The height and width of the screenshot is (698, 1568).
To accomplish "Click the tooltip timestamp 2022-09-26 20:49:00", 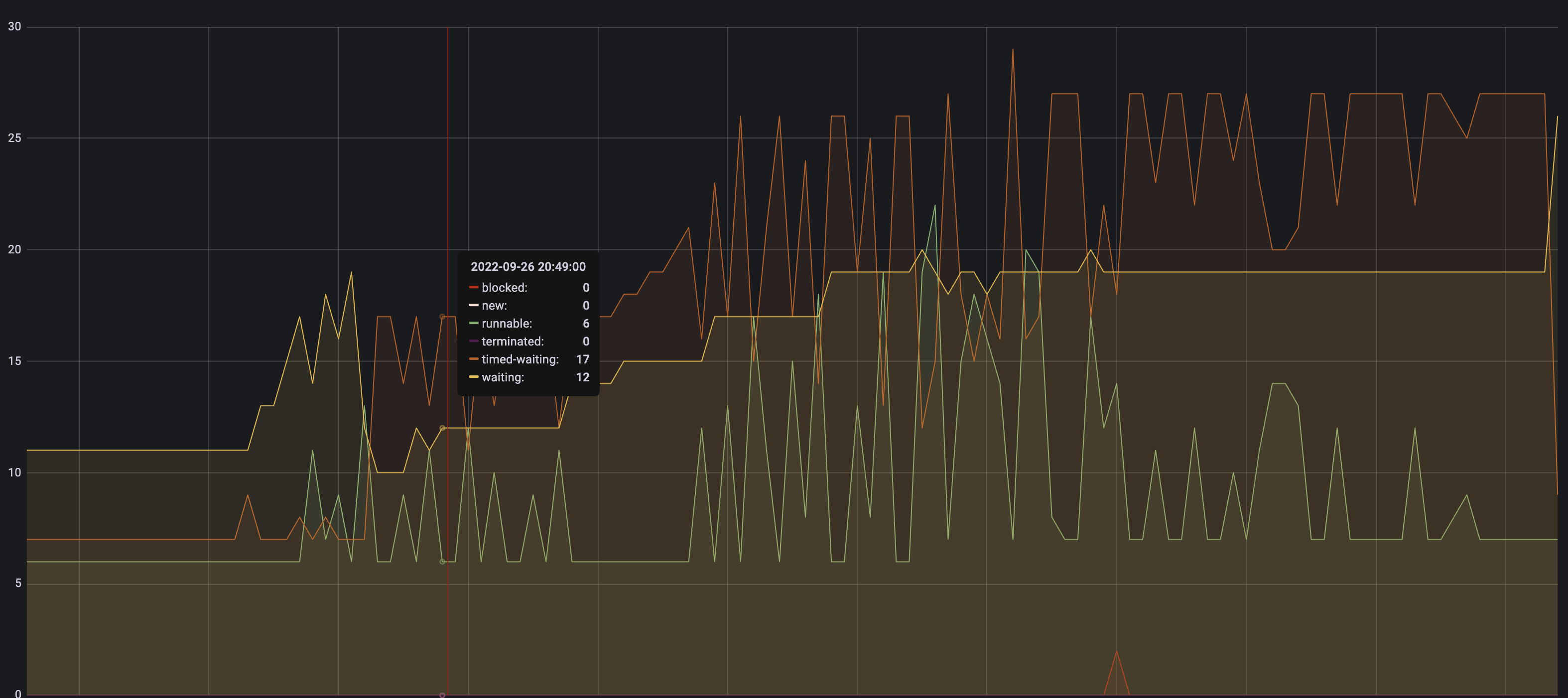I will [528, 266].
